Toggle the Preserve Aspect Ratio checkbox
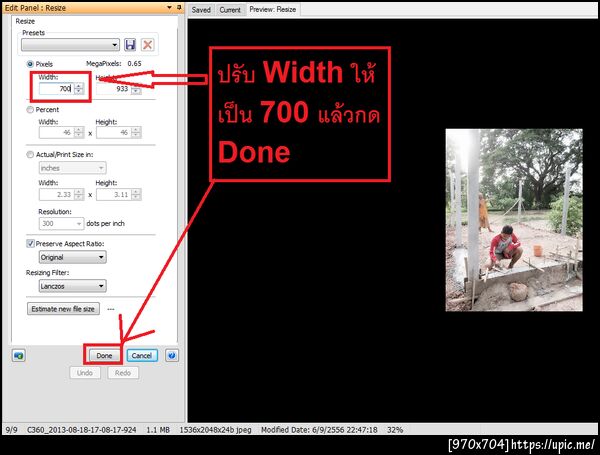 coord(30,244)
